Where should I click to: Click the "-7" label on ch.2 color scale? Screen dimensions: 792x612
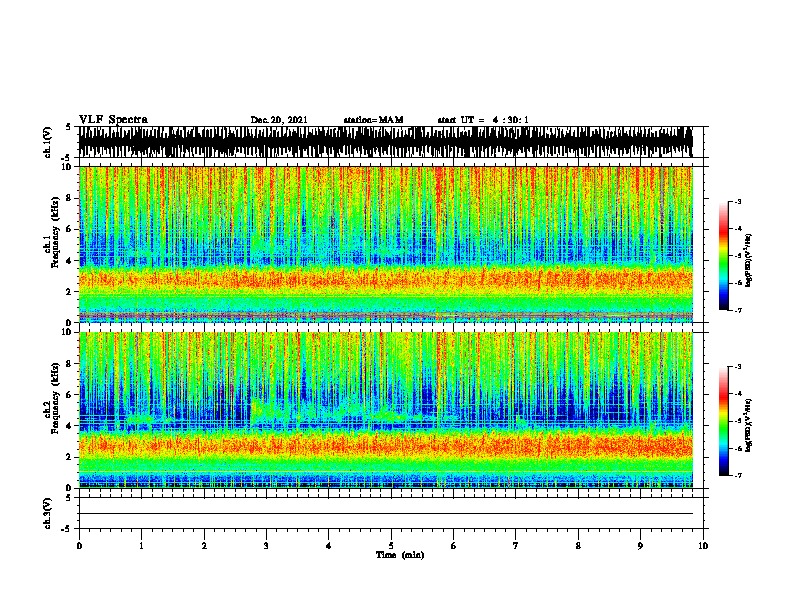(738, 475)
